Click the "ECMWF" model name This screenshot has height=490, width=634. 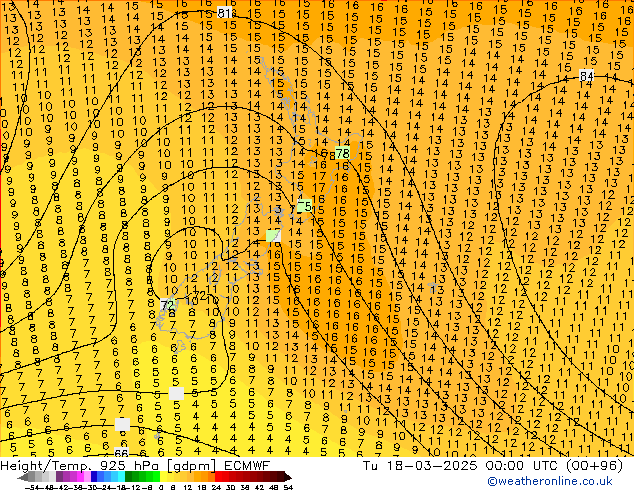point(239,465)
